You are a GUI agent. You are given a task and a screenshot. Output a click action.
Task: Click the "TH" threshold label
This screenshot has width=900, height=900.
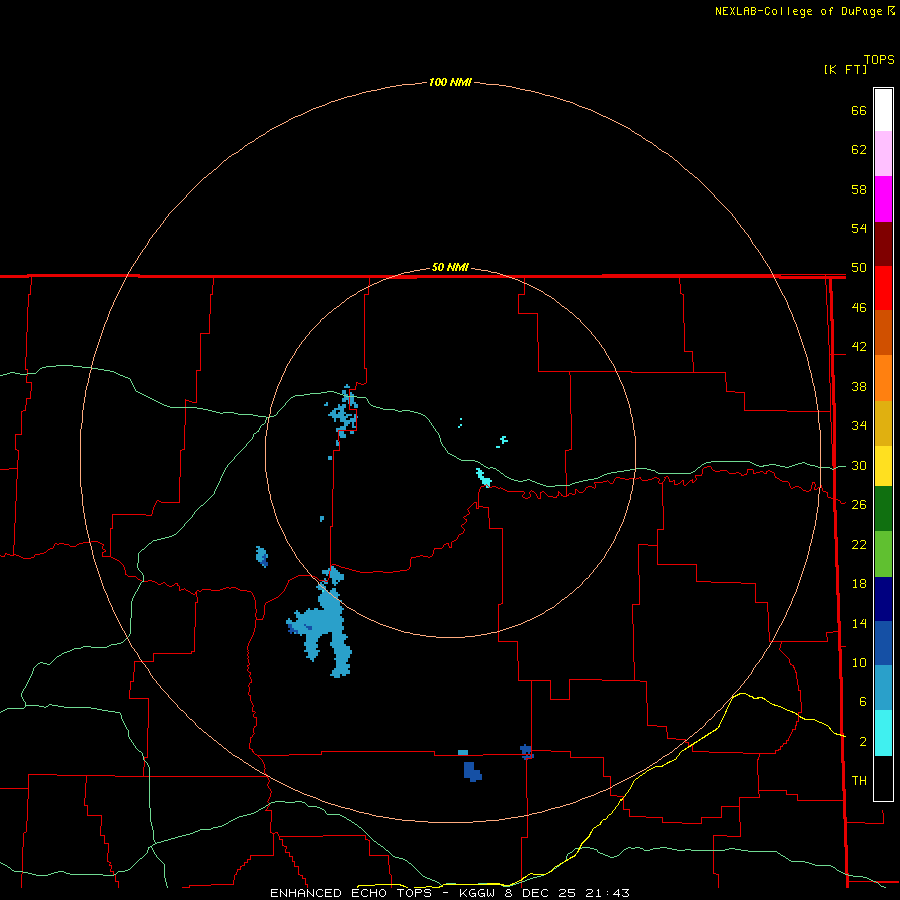coord(859,781)
